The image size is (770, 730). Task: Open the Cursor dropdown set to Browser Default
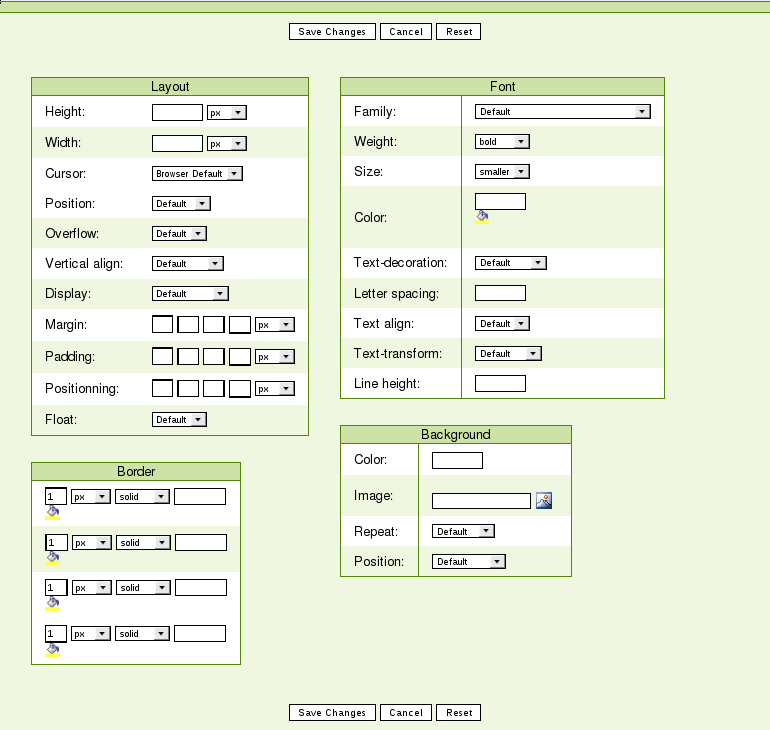point(197,173)
